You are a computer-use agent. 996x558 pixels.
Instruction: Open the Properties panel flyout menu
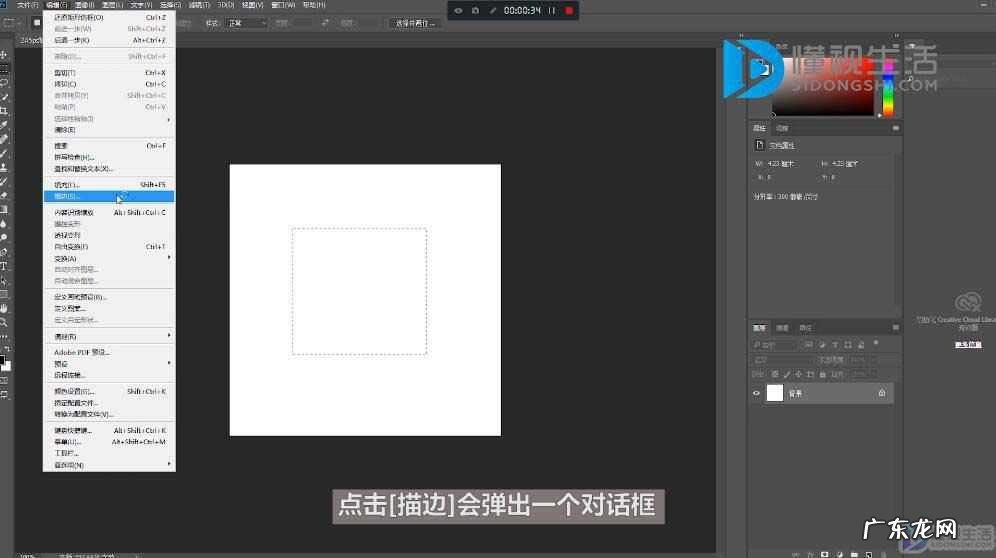896,128
